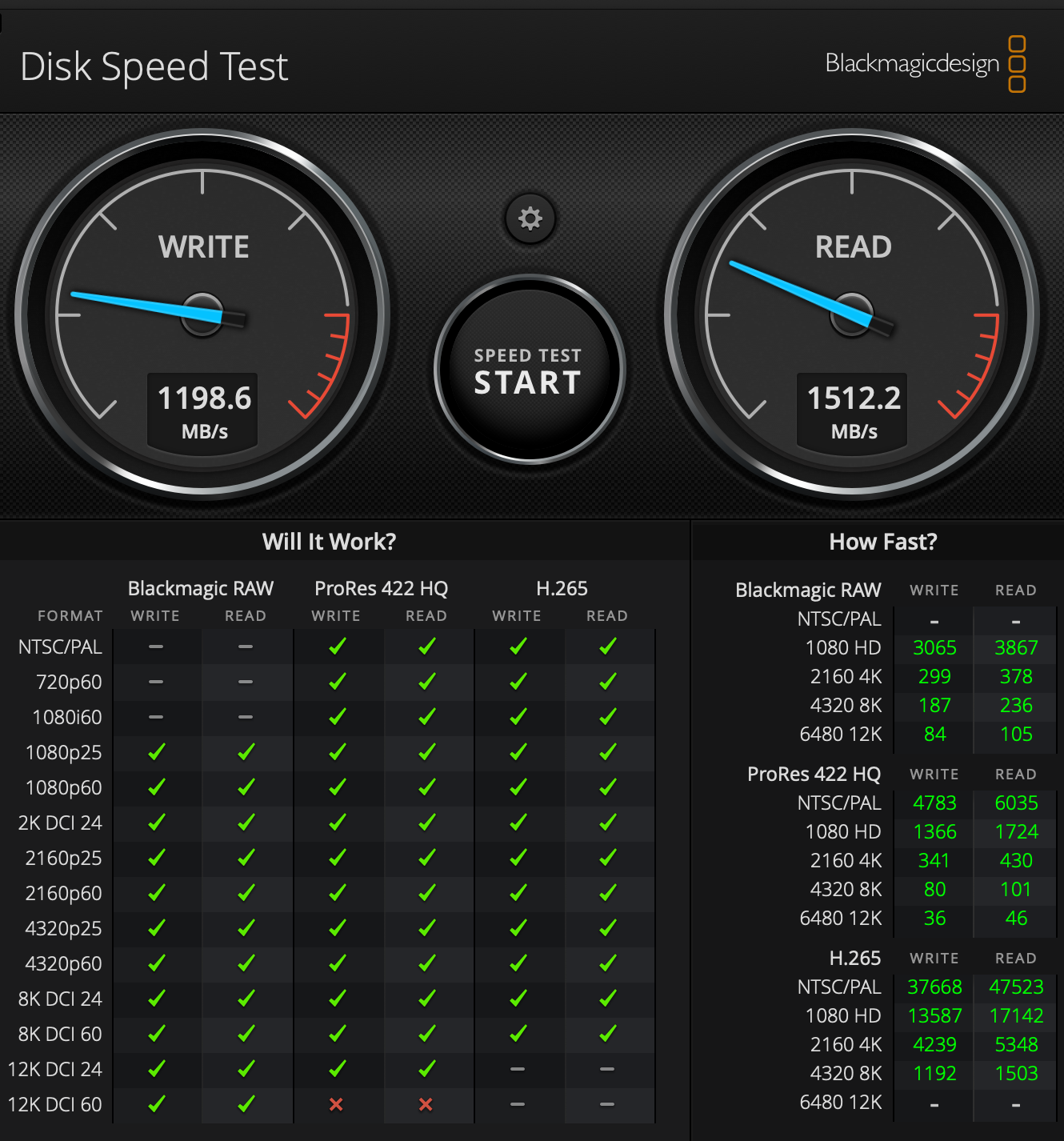Click the Blackmagic RAW heading in How Fast
The width and height of the screenshot is (1064, 1141).
(x=808, y=591)
